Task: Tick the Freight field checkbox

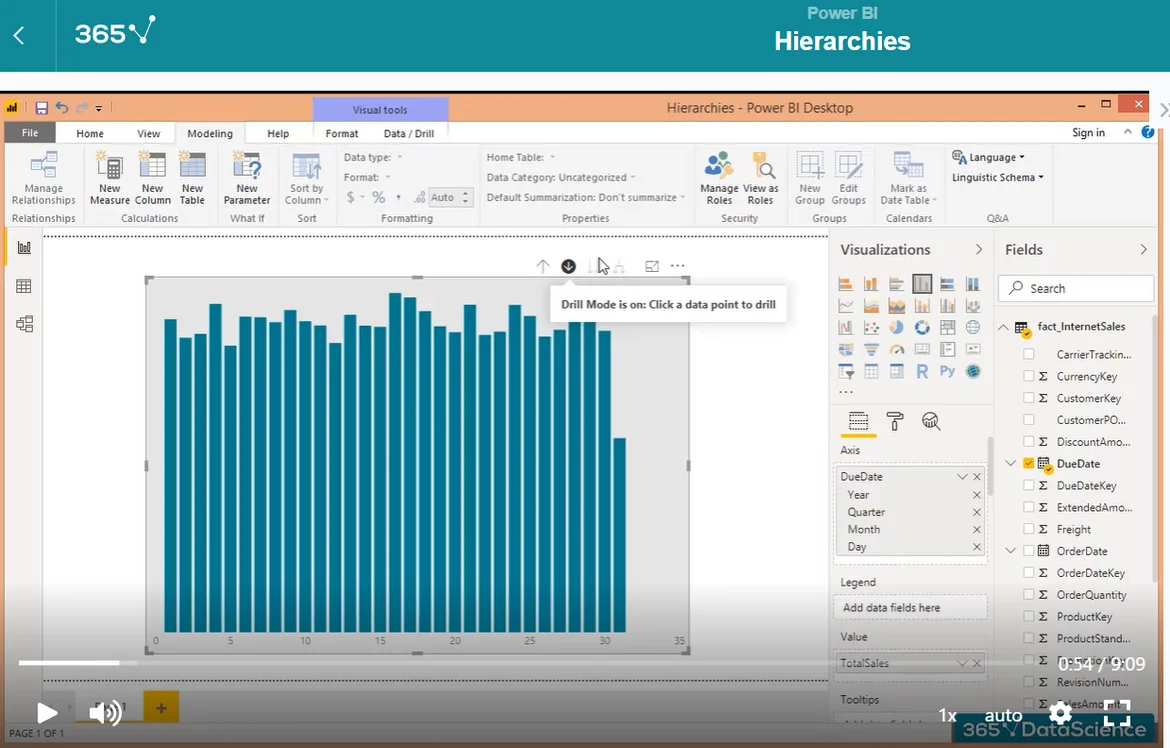Action: pos(1029,530)
